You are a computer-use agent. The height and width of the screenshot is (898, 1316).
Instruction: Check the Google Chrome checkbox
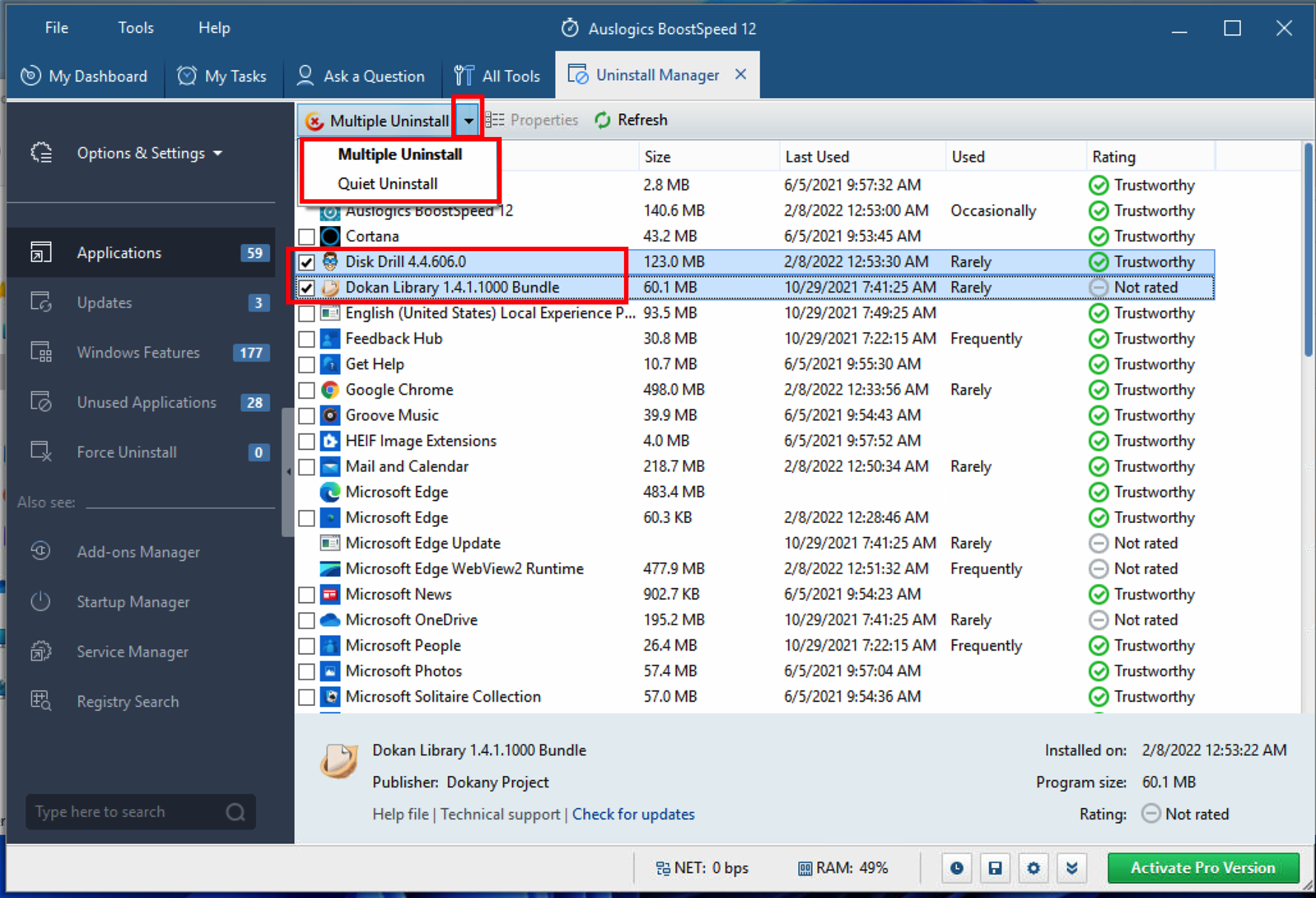(x=307, y=390)
